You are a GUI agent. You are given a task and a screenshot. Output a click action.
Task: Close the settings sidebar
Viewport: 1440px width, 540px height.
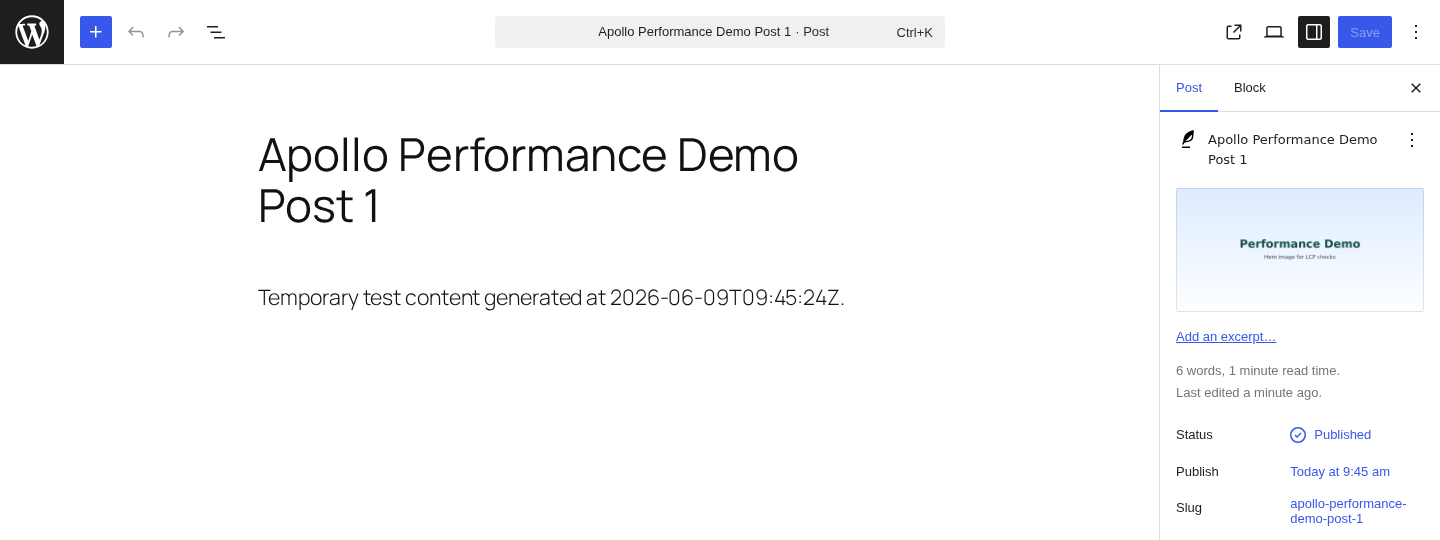point(1416,88)
